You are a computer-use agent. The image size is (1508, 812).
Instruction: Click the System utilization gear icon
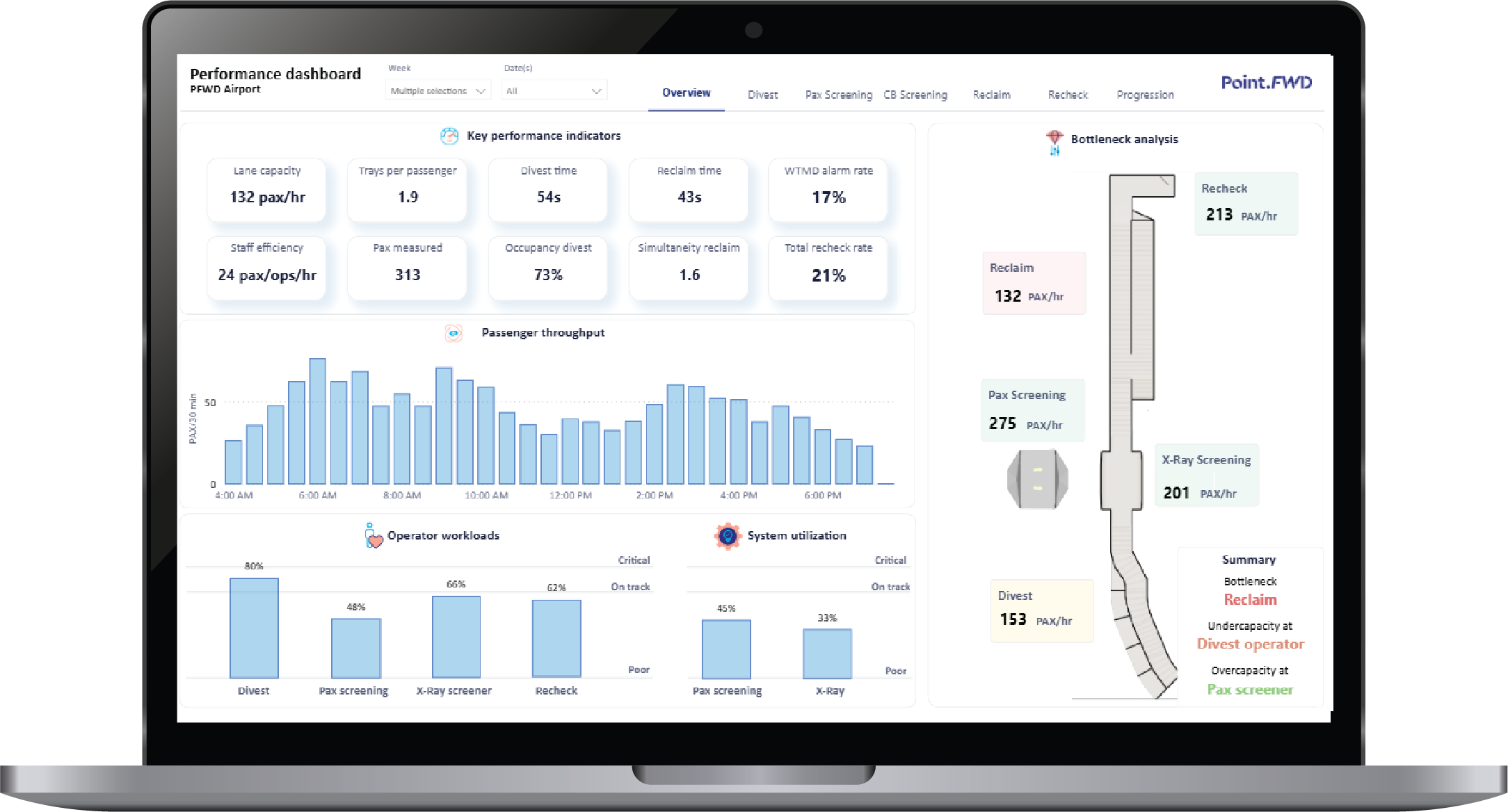[728, 536]
